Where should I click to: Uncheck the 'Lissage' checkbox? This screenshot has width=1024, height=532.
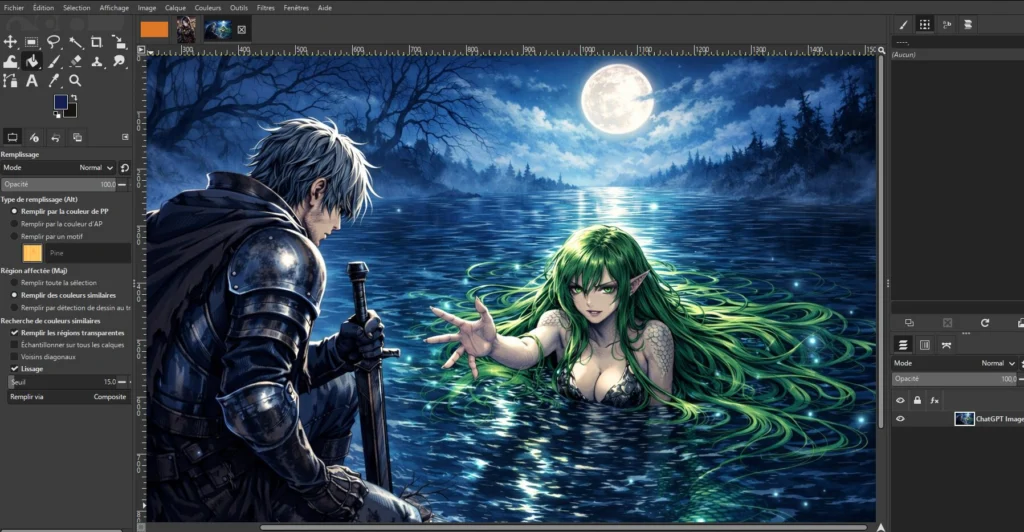tap(15, 368)
